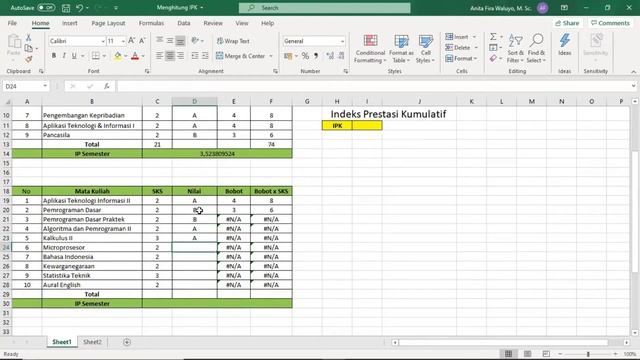The height and width of the screenshot is (360, 640).
Task: Click Merge & Center button
Action: coord(241,56)
